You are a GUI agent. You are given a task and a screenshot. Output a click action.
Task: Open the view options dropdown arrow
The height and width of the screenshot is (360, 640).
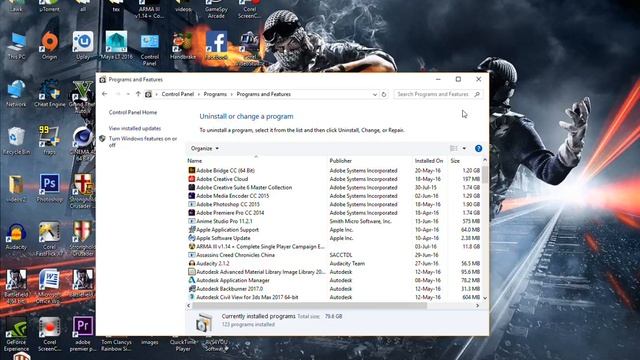[464, 149]
